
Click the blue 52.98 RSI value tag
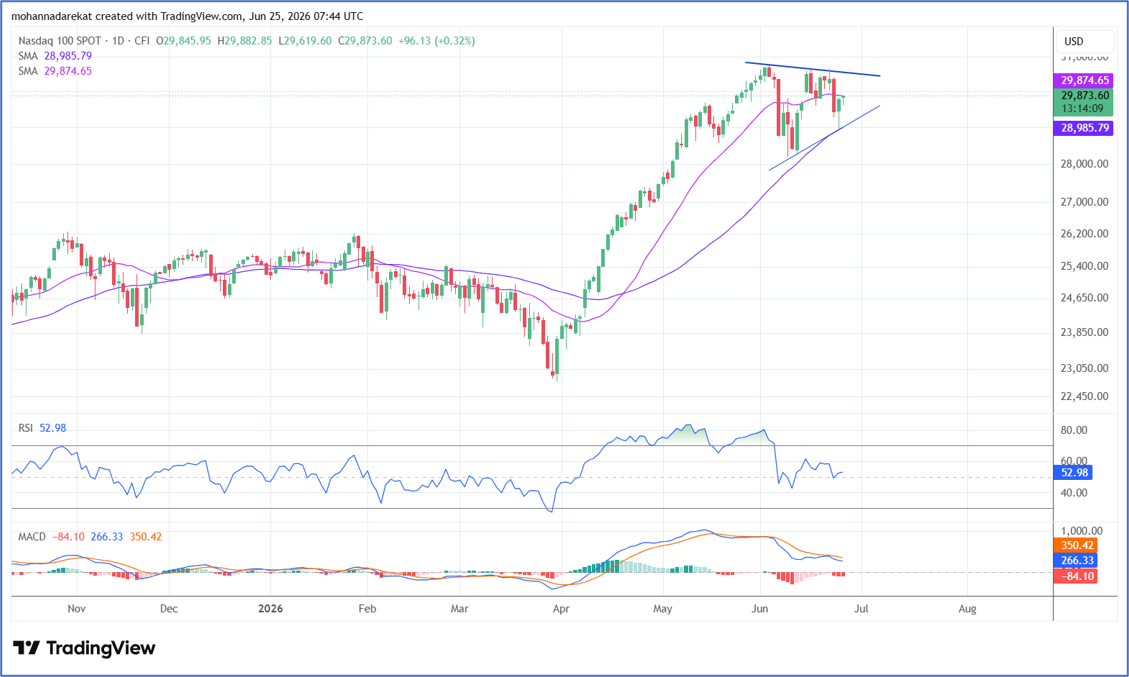[1073, 472]
